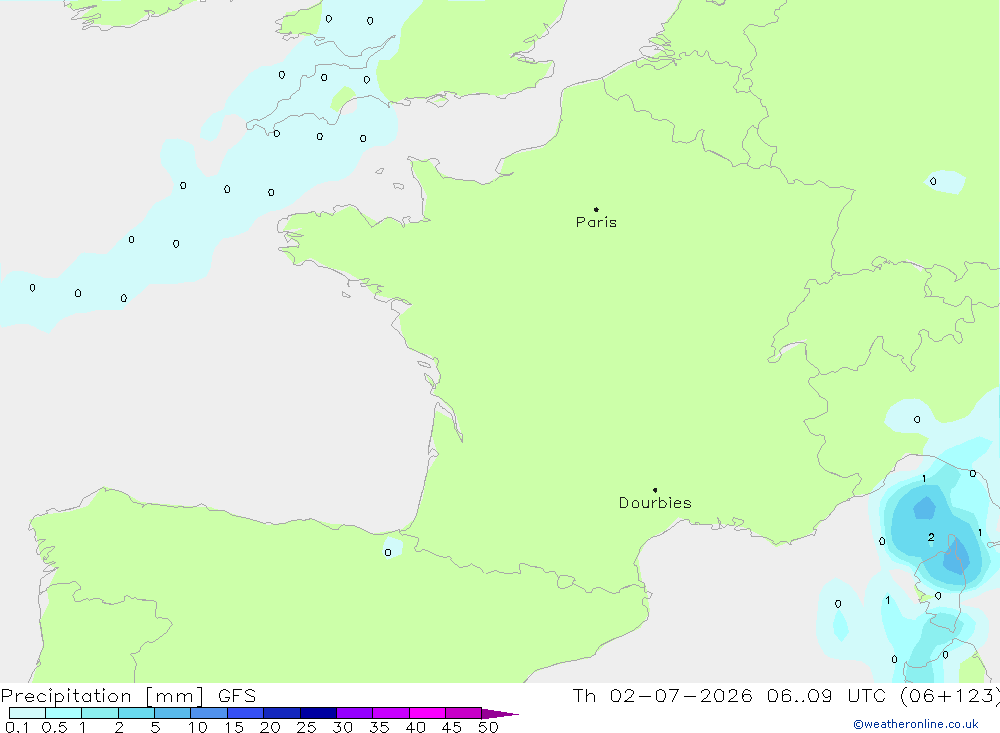The image size is (1000, 733).
Task: Select the 20–25 mm legend color swatch
Action: (x=282, y=713)
